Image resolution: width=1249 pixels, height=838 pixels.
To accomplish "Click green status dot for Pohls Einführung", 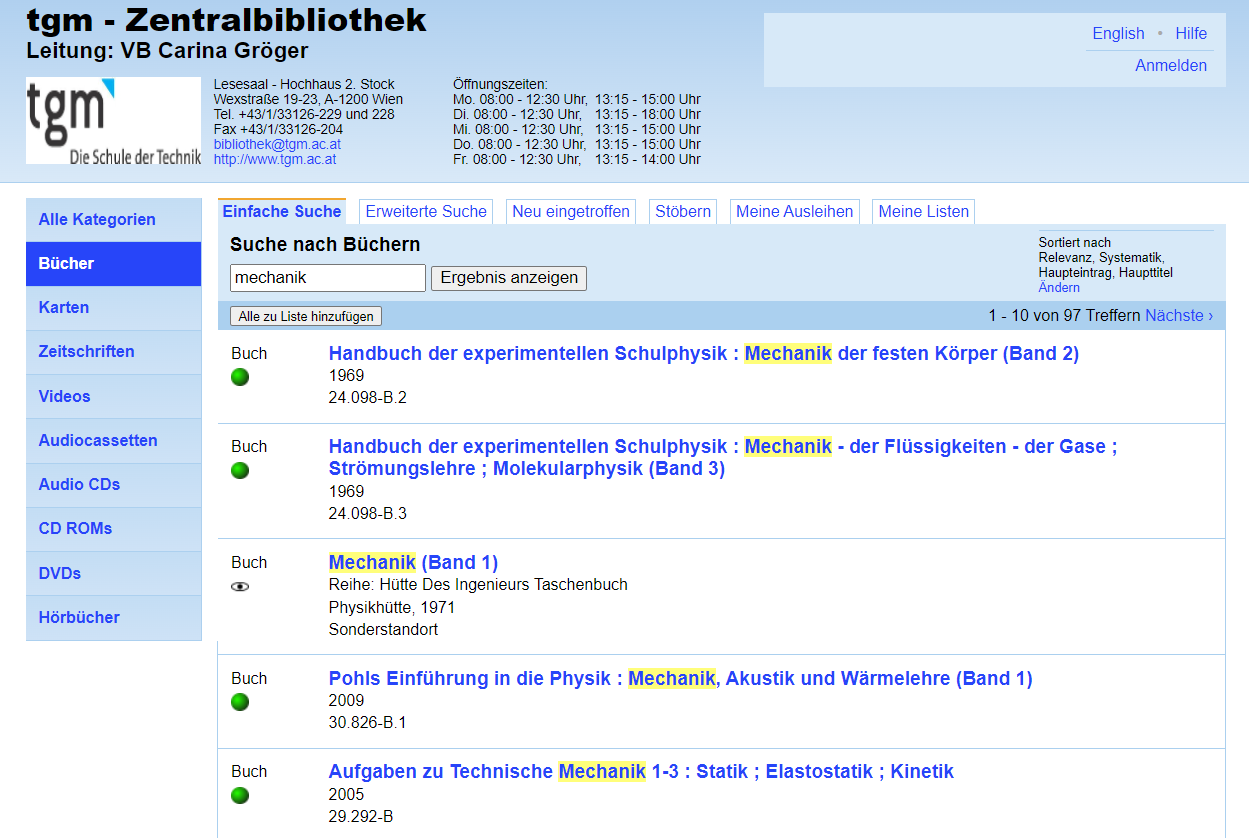I will pos(240,702).
